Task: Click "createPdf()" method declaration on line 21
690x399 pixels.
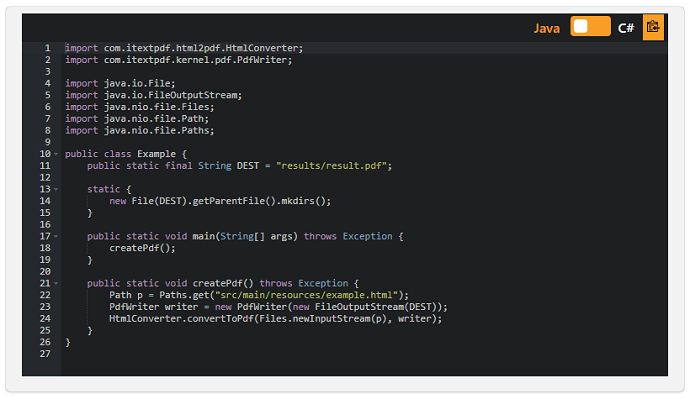Action: pos(223,283)
